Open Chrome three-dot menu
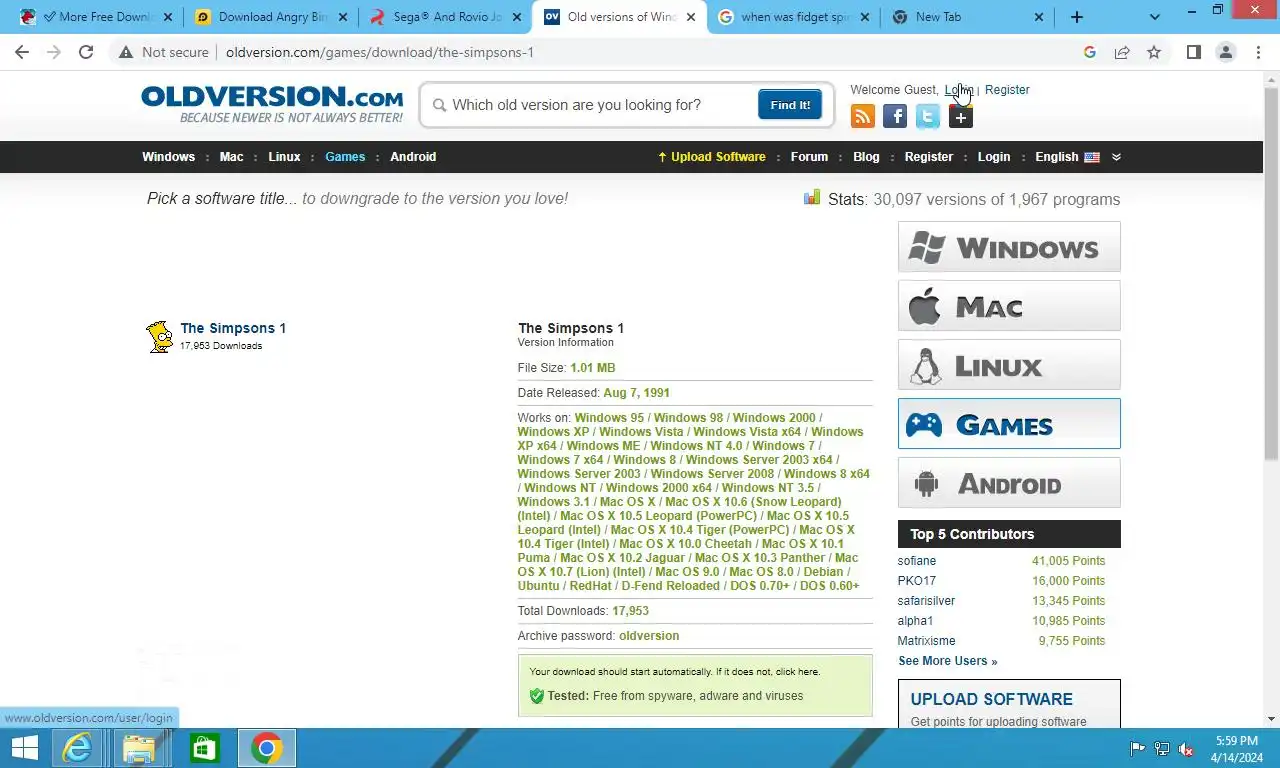Screen dimensions: 1280x768 tap(1258, 52)
